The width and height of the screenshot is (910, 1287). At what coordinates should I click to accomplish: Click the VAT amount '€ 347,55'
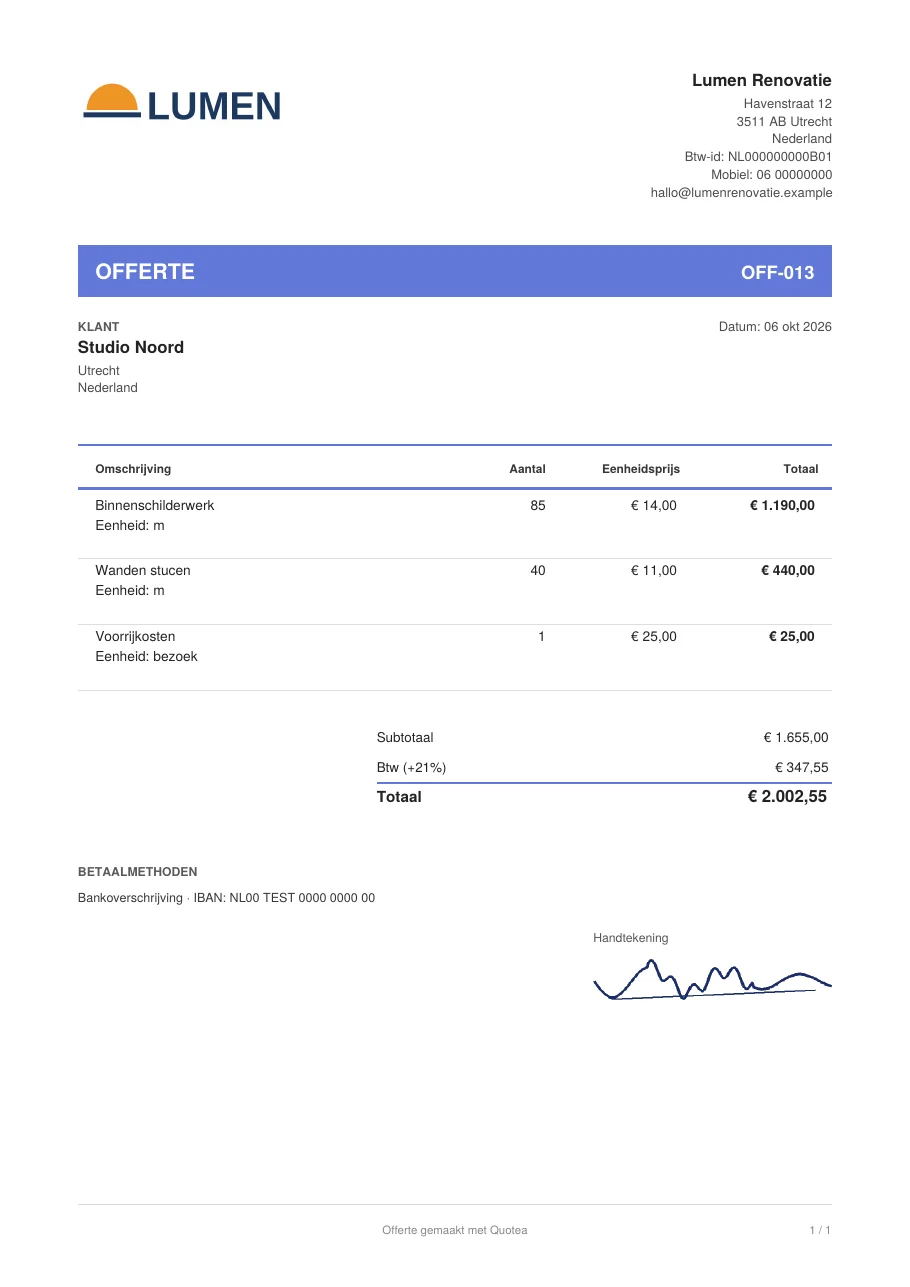click(x=802, y=768)
